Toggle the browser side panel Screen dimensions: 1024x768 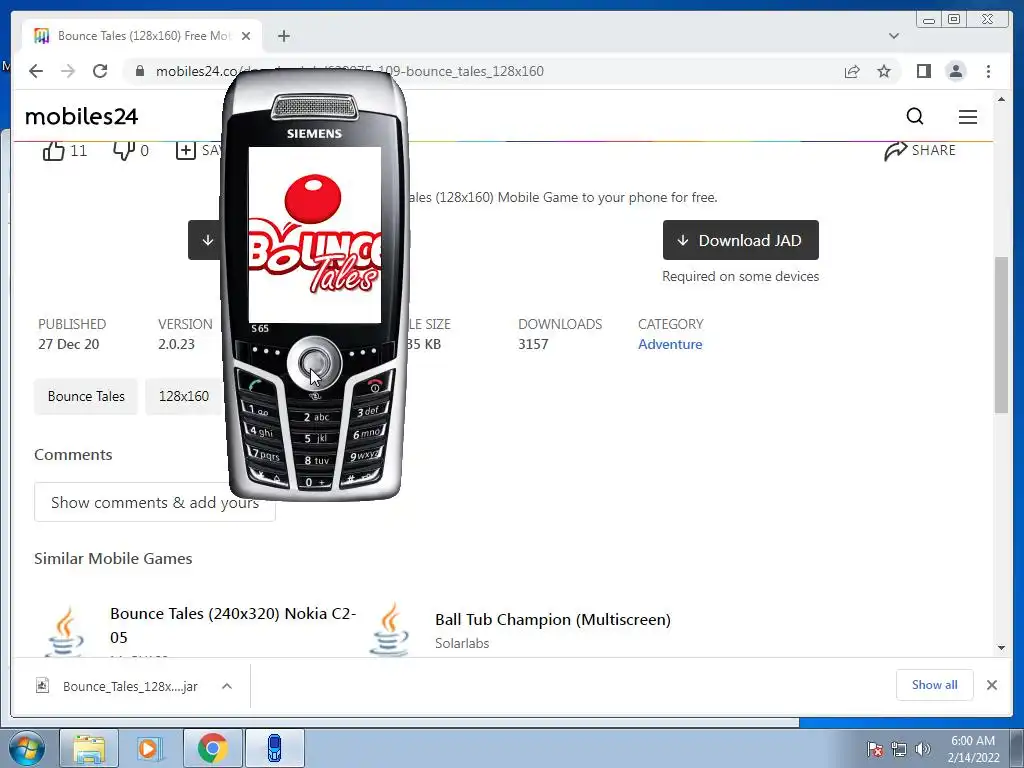click(x=923, y=71)
